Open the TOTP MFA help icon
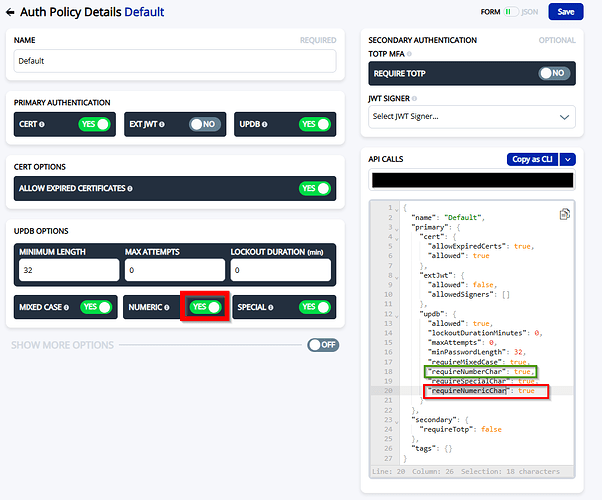This screenshot has height=500, width=602. point(409,54)
